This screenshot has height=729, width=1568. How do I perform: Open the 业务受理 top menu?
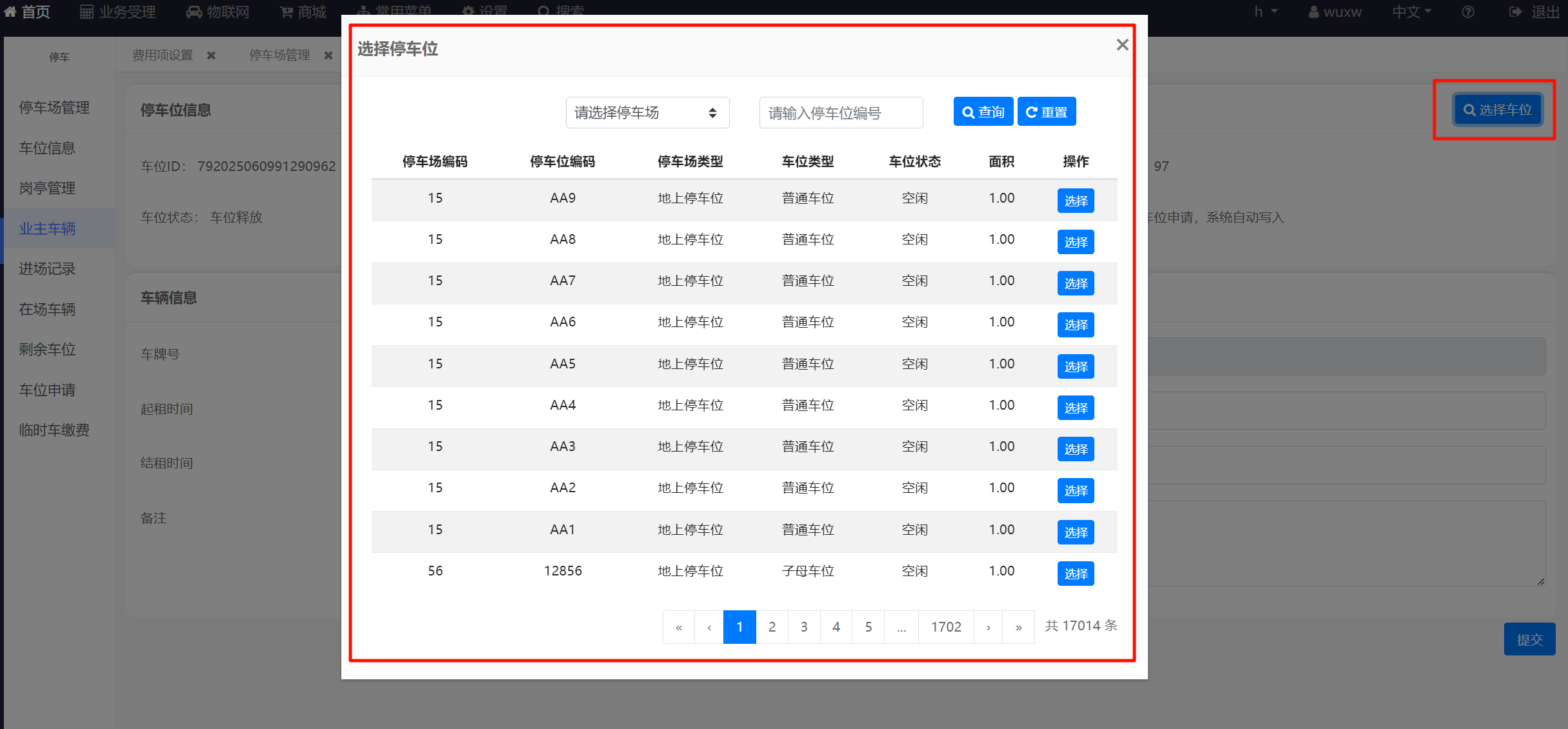pyautogui.click(x=117, y=12)
